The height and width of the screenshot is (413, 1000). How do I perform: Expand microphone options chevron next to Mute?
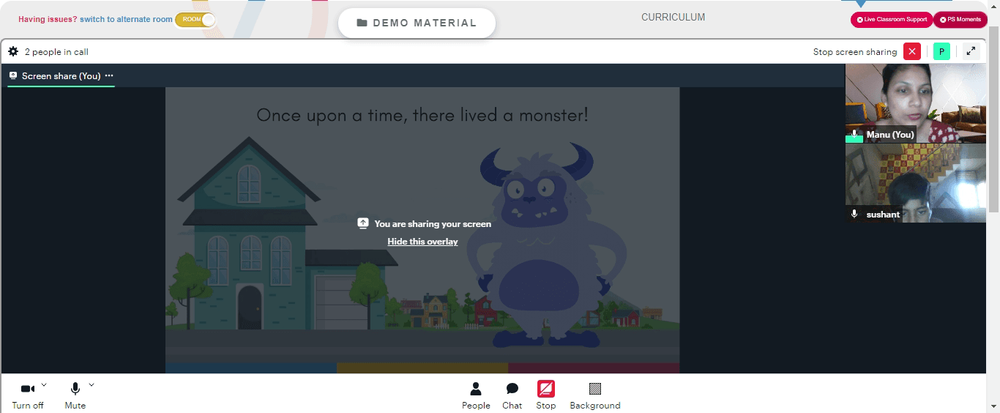click(x=91, y=384)
